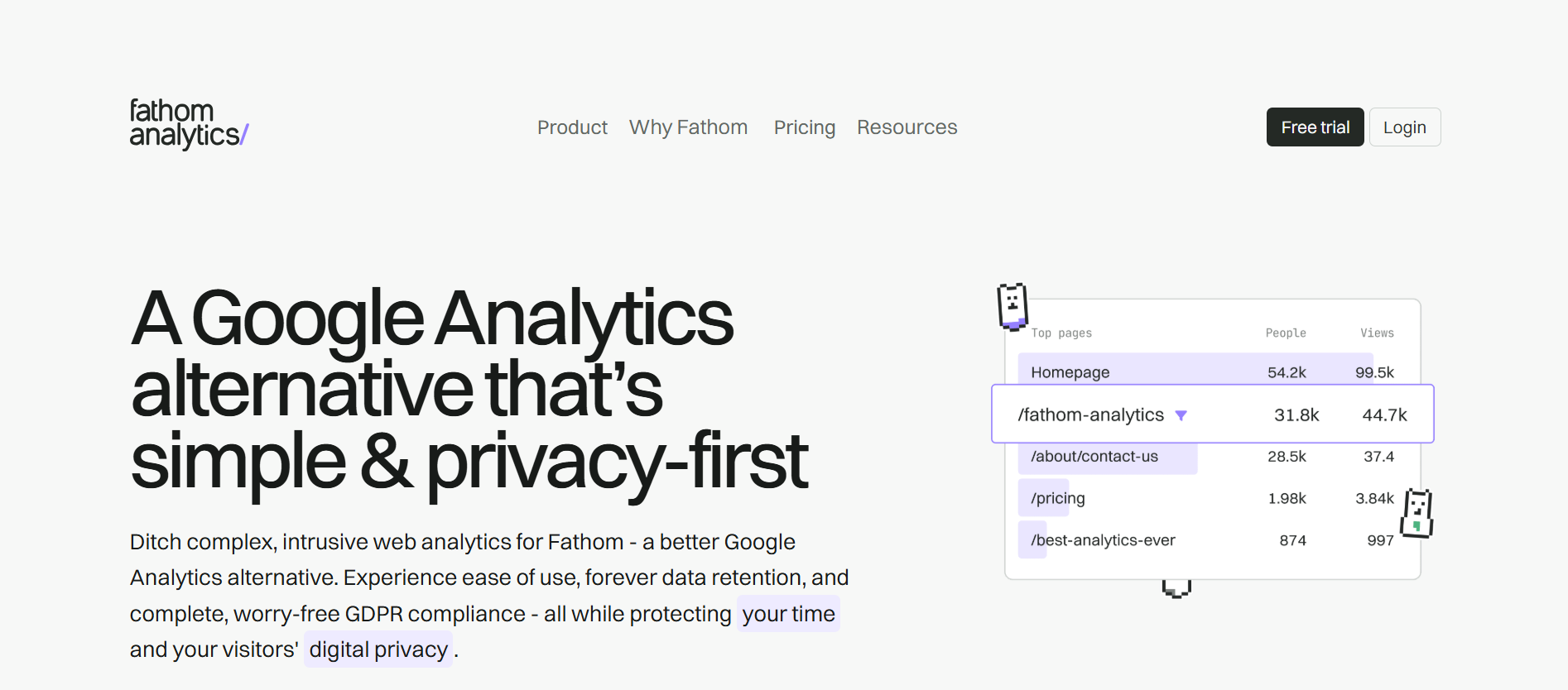The height and width of the screenshot is (690, 1568).
Task: Click the pixel phone mascot above the stats card
Action: point(1012,309)
